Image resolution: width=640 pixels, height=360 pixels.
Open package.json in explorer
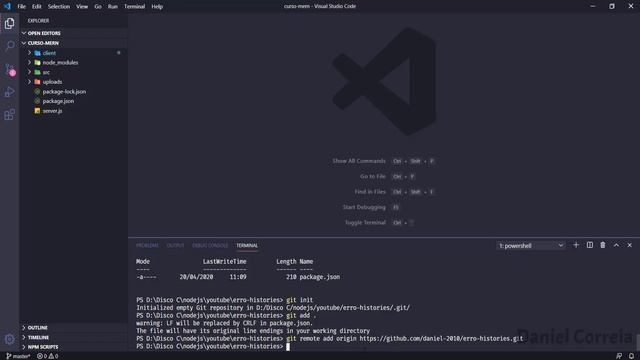click(58, 101)
